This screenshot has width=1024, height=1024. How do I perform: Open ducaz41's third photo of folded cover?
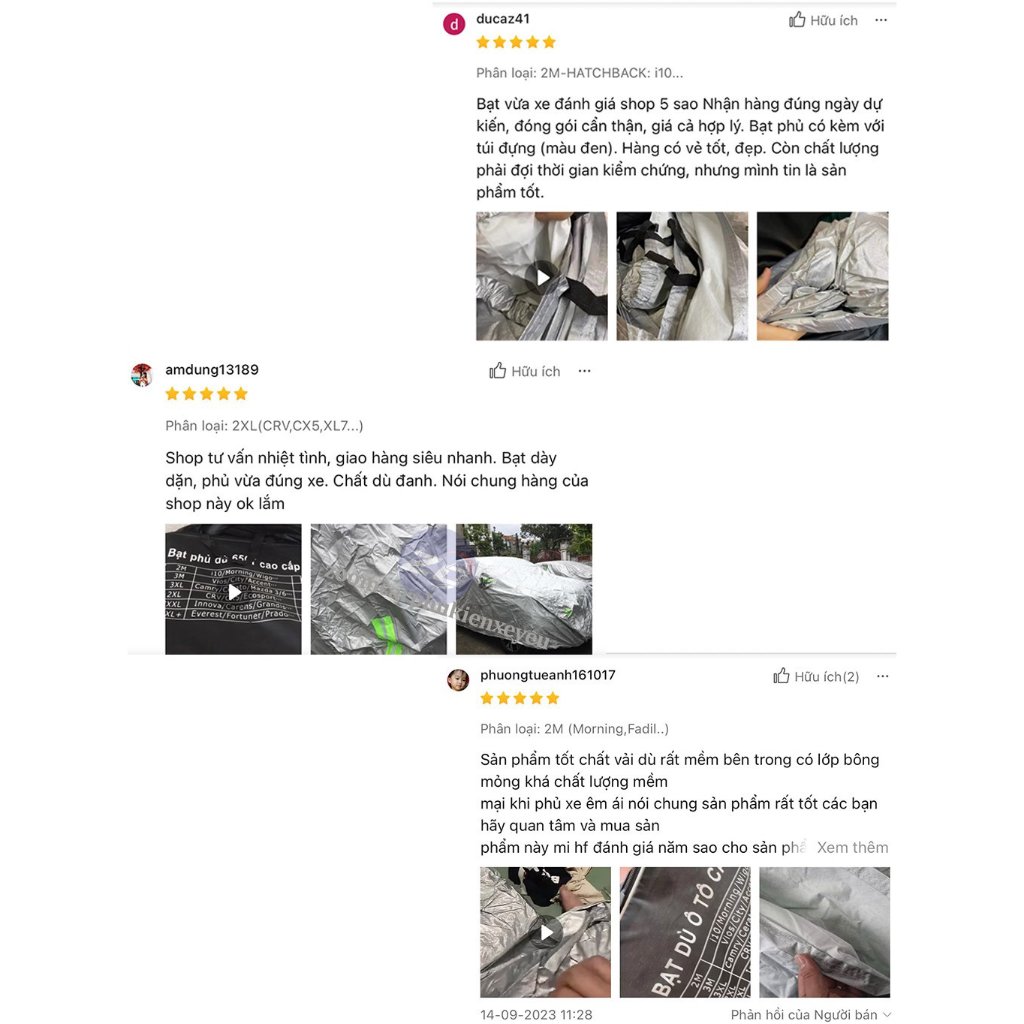[822, 276]
